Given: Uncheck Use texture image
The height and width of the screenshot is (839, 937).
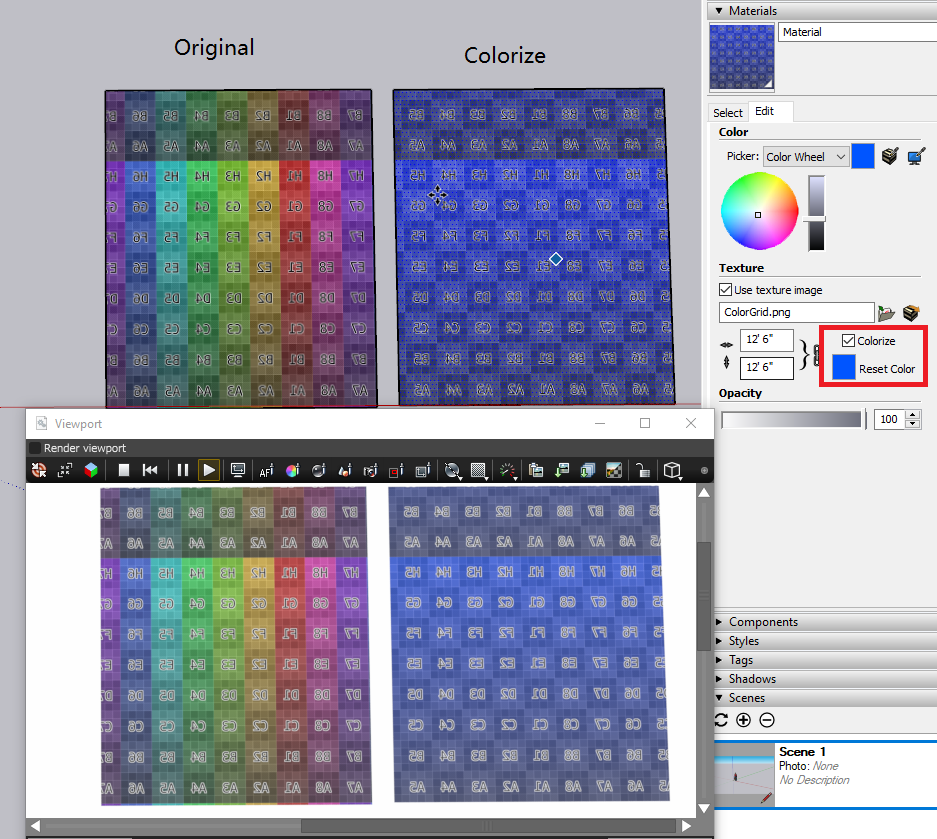Looking at the screenshot, I should click(x=725, y=290).
